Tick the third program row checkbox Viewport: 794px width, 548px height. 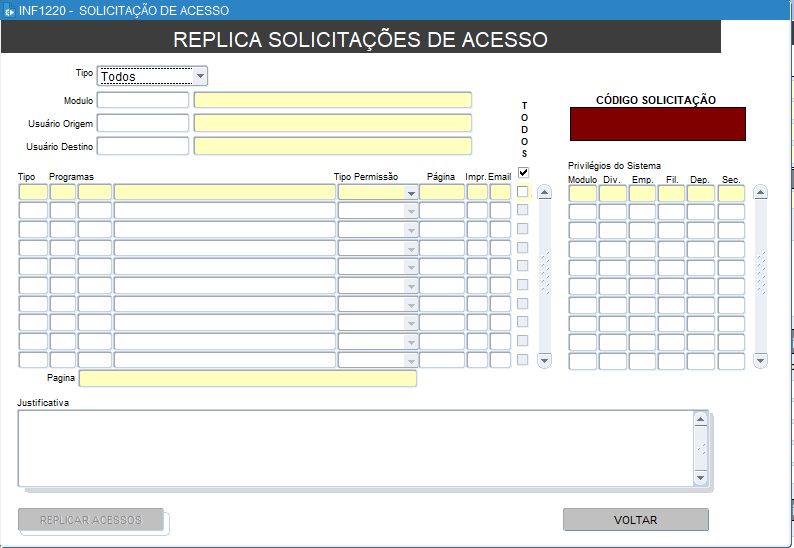click(x=523, y=228)
